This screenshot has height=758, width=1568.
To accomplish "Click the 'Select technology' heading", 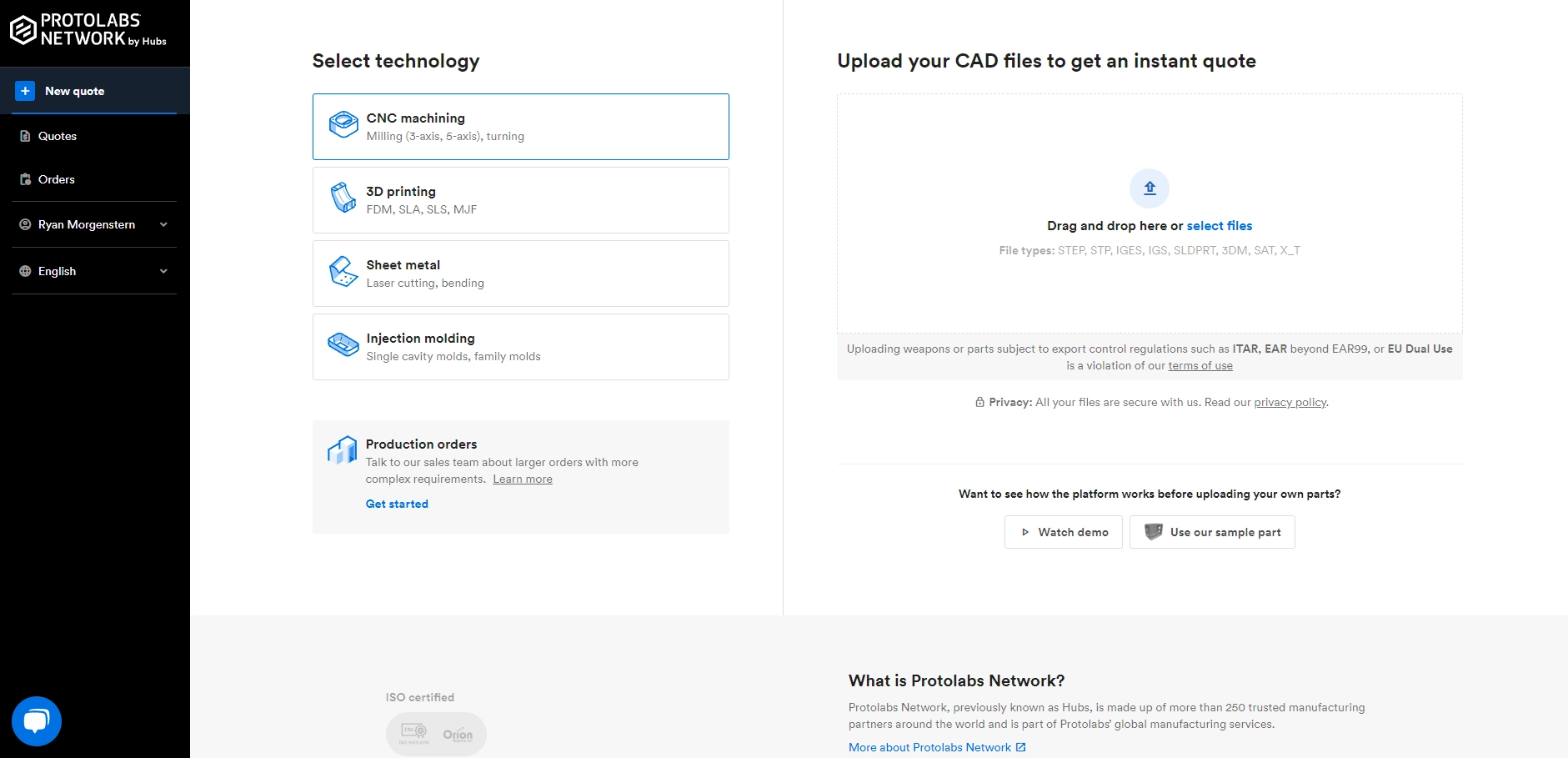I will (x=396, y=61).
